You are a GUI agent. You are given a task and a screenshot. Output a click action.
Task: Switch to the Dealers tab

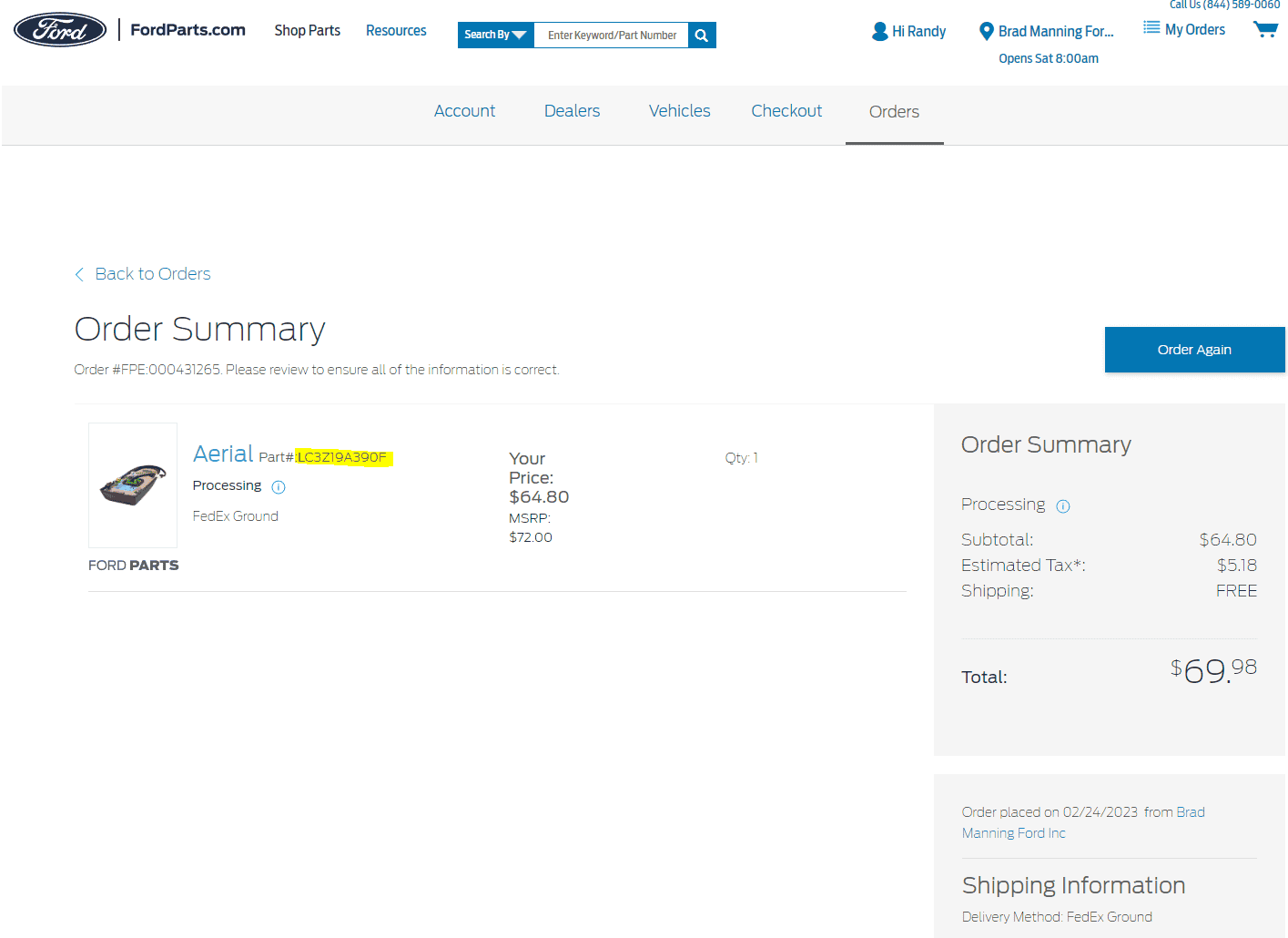(572, 111)
